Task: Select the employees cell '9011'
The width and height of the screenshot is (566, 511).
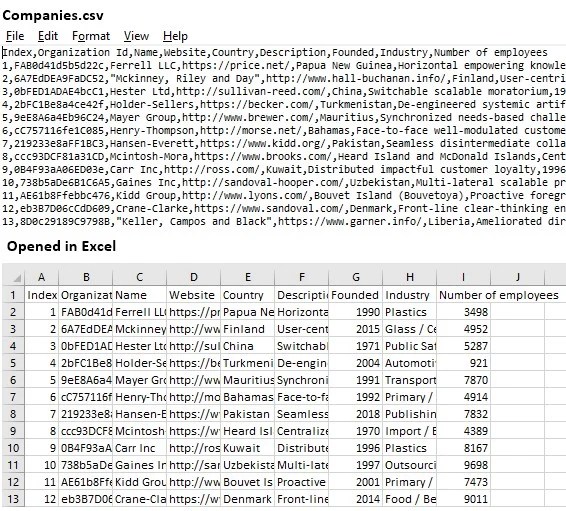Action: tap(463, 499)
